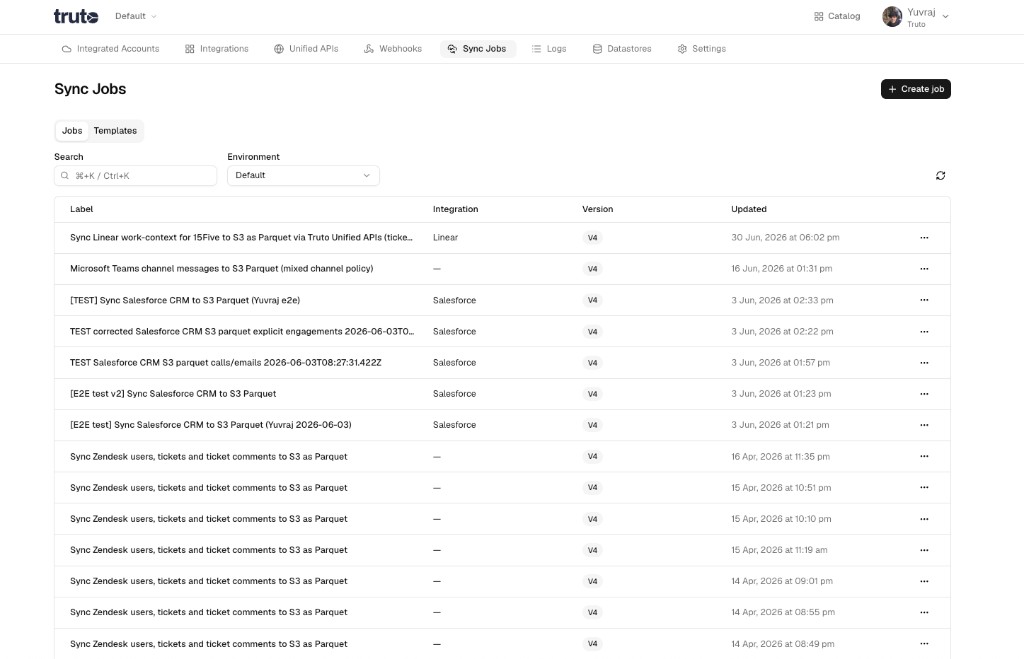Image resolution: width=1024 pixels, height=659 pixels.
Task: Open TEST corrected Salesforce CRM S3 parquet job
Action: point(242,332)
